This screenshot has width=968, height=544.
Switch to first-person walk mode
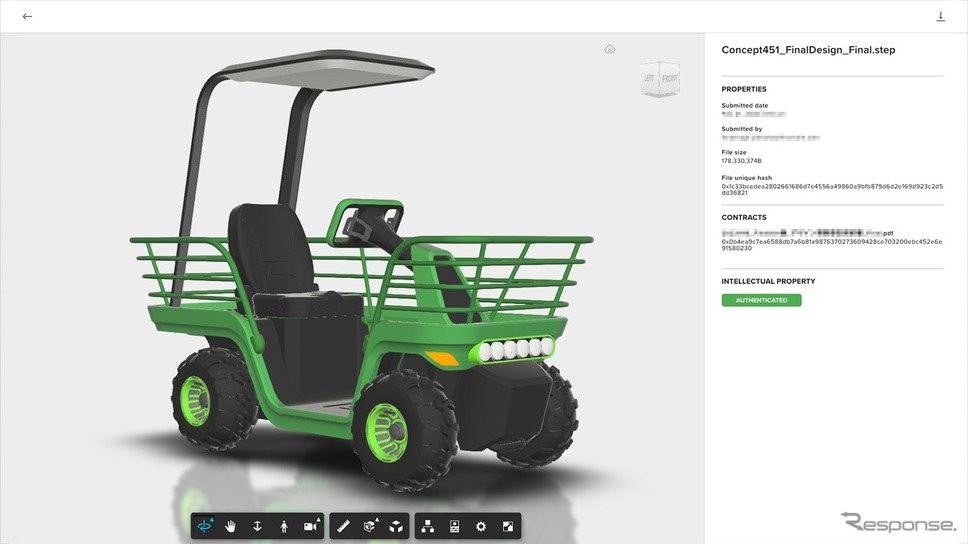[283, 526]
